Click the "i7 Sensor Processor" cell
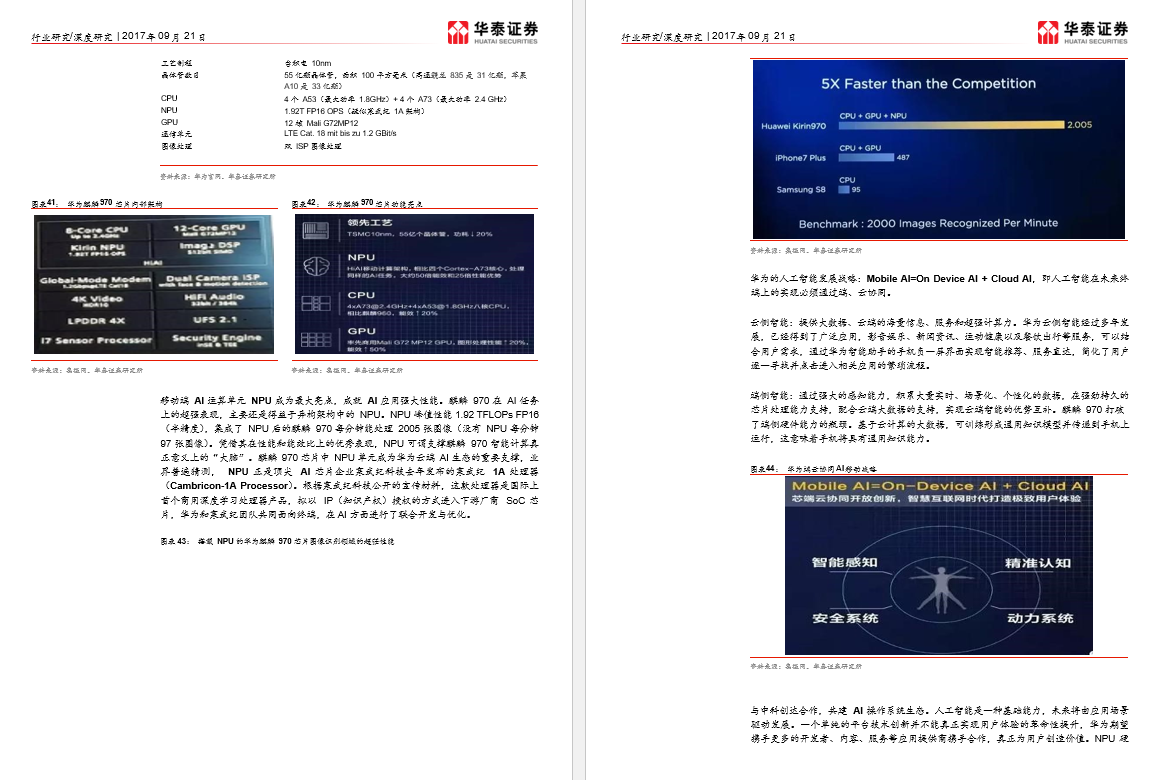 (x=95, y=341)
